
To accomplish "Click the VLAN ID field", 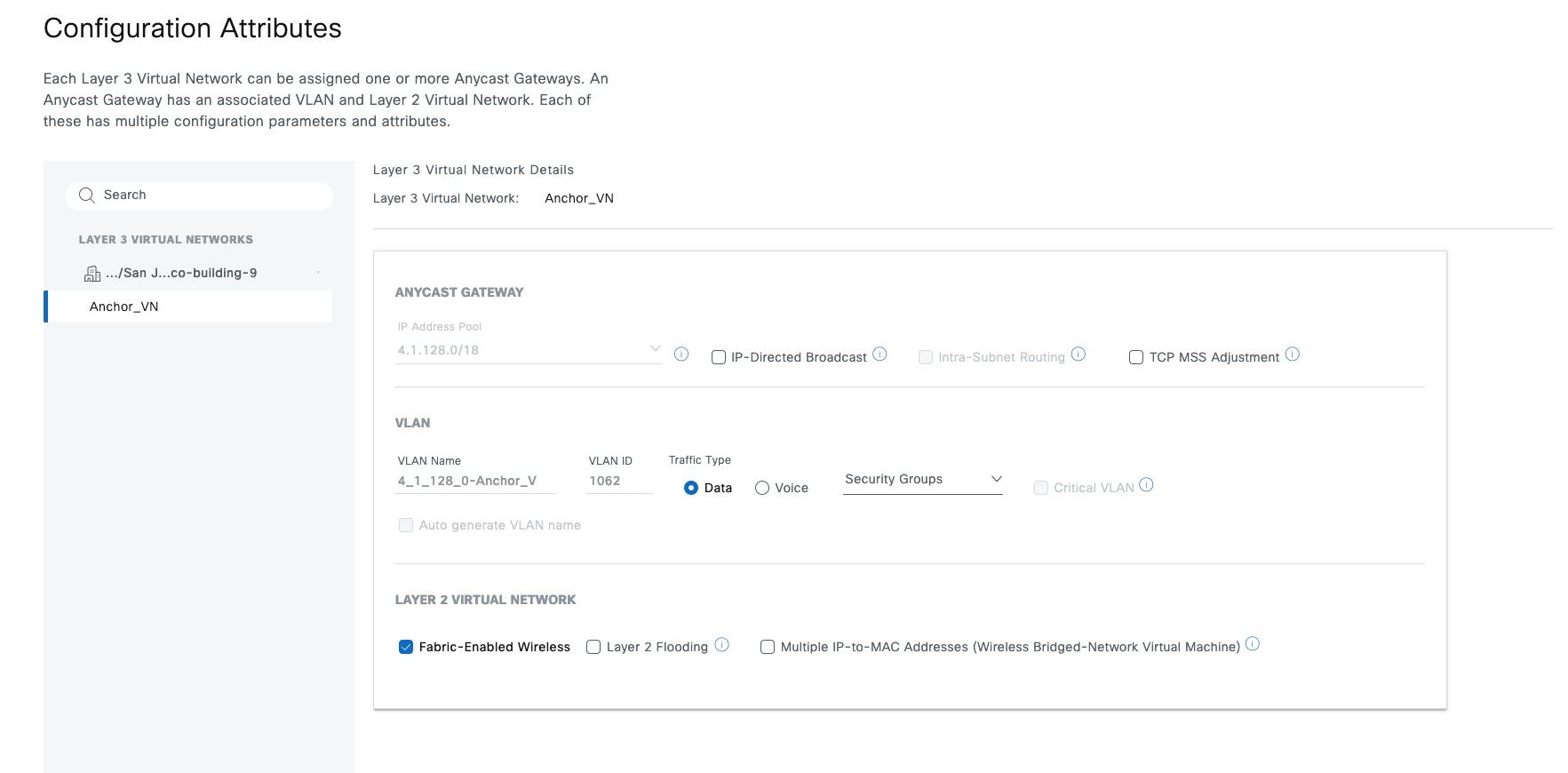I will 619,481.
